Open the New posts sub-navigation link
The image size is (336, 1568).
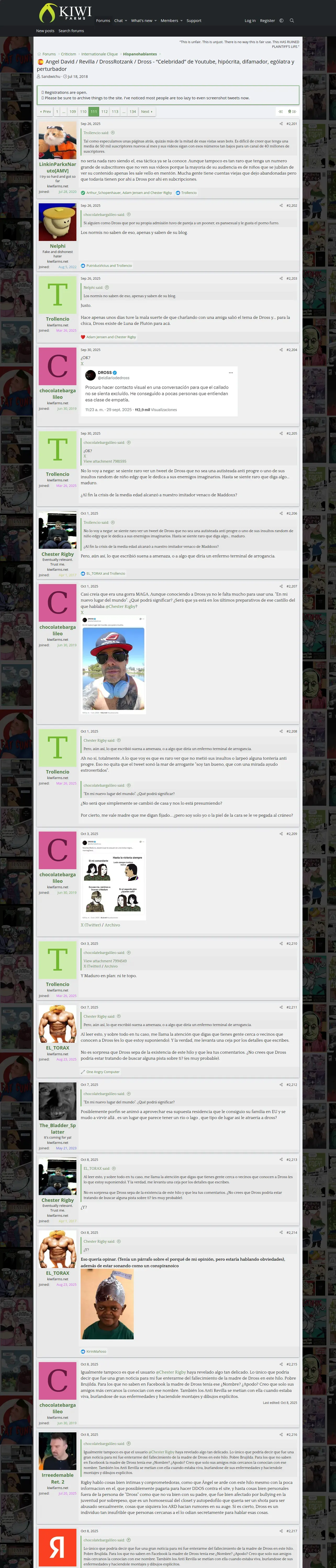tap(45, 30)
